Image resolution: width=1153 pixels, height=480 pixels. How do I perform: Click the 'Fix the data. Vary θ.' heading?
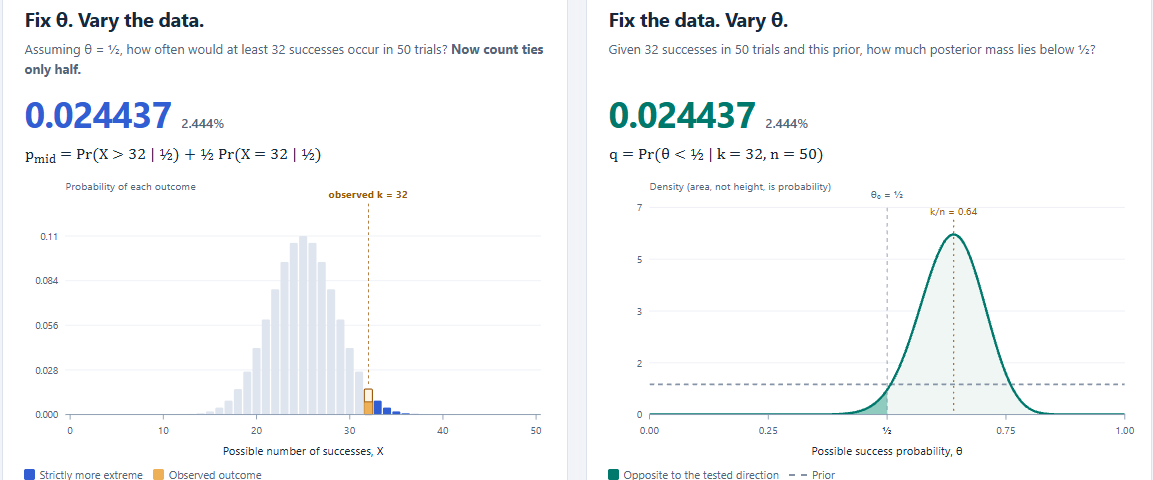click(699, 21)
